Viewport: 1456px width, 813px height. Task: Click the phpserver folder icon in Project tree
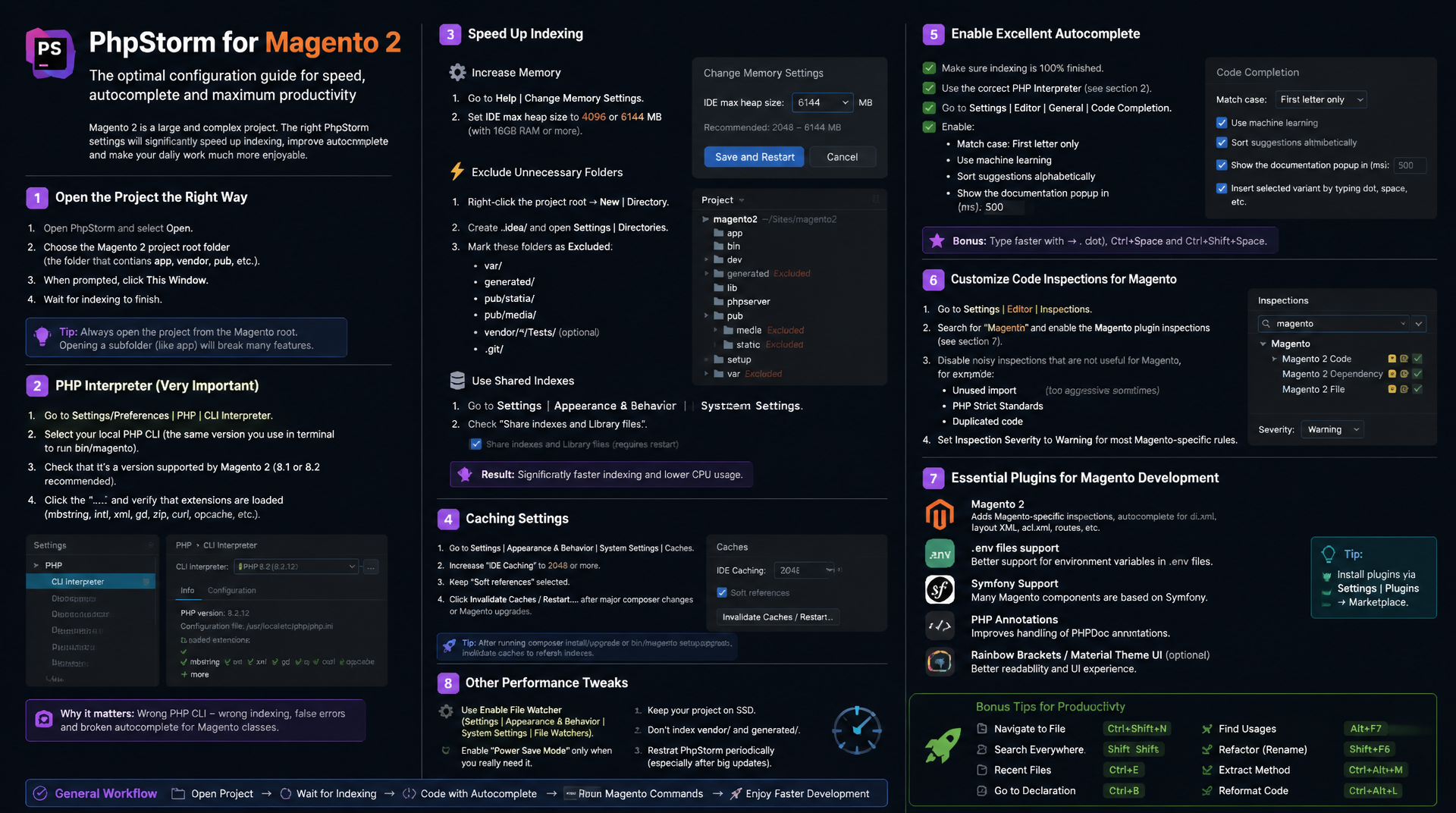(718, 301)
